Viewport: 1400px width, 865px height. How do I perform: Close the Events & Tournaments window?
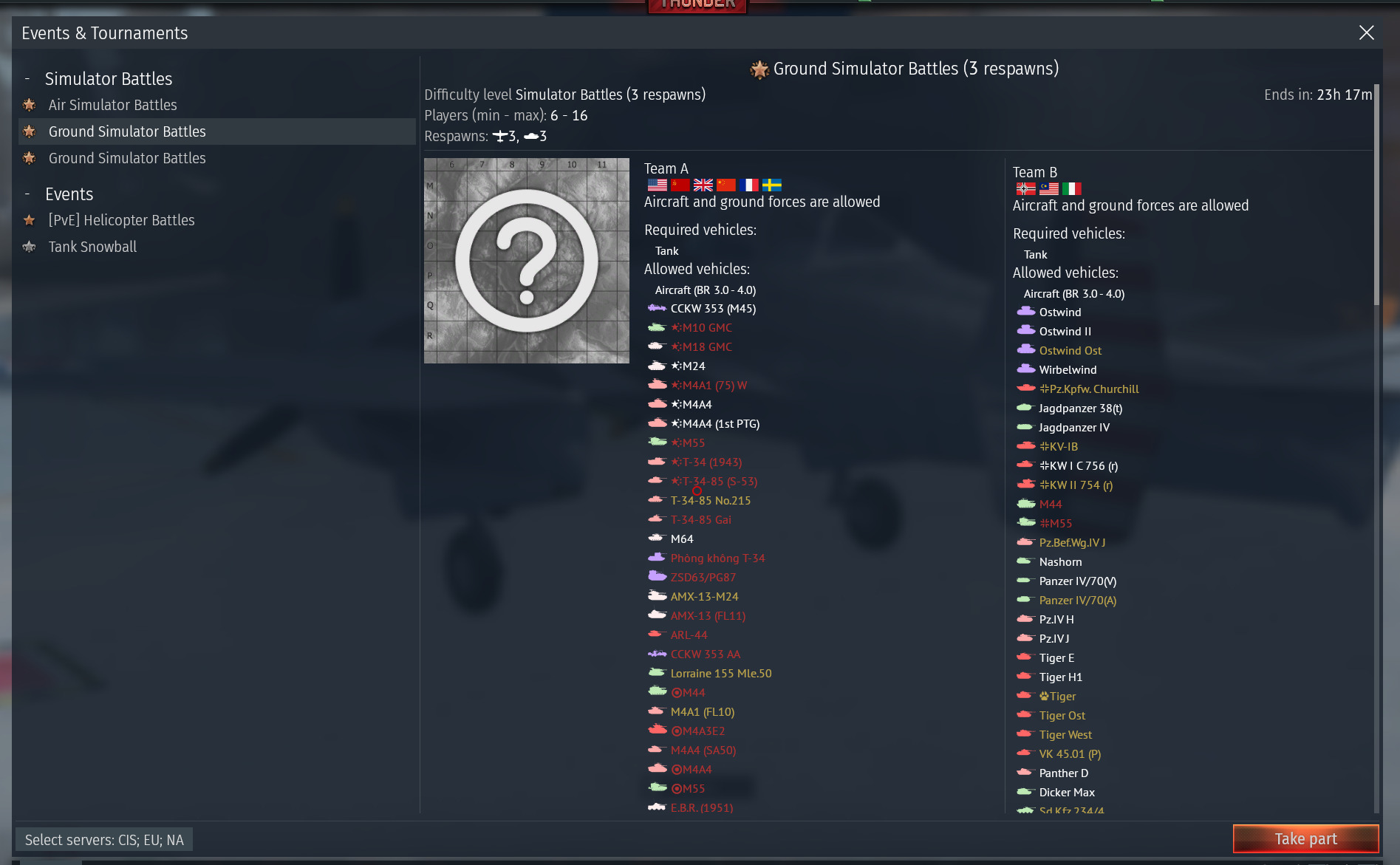1366,33
